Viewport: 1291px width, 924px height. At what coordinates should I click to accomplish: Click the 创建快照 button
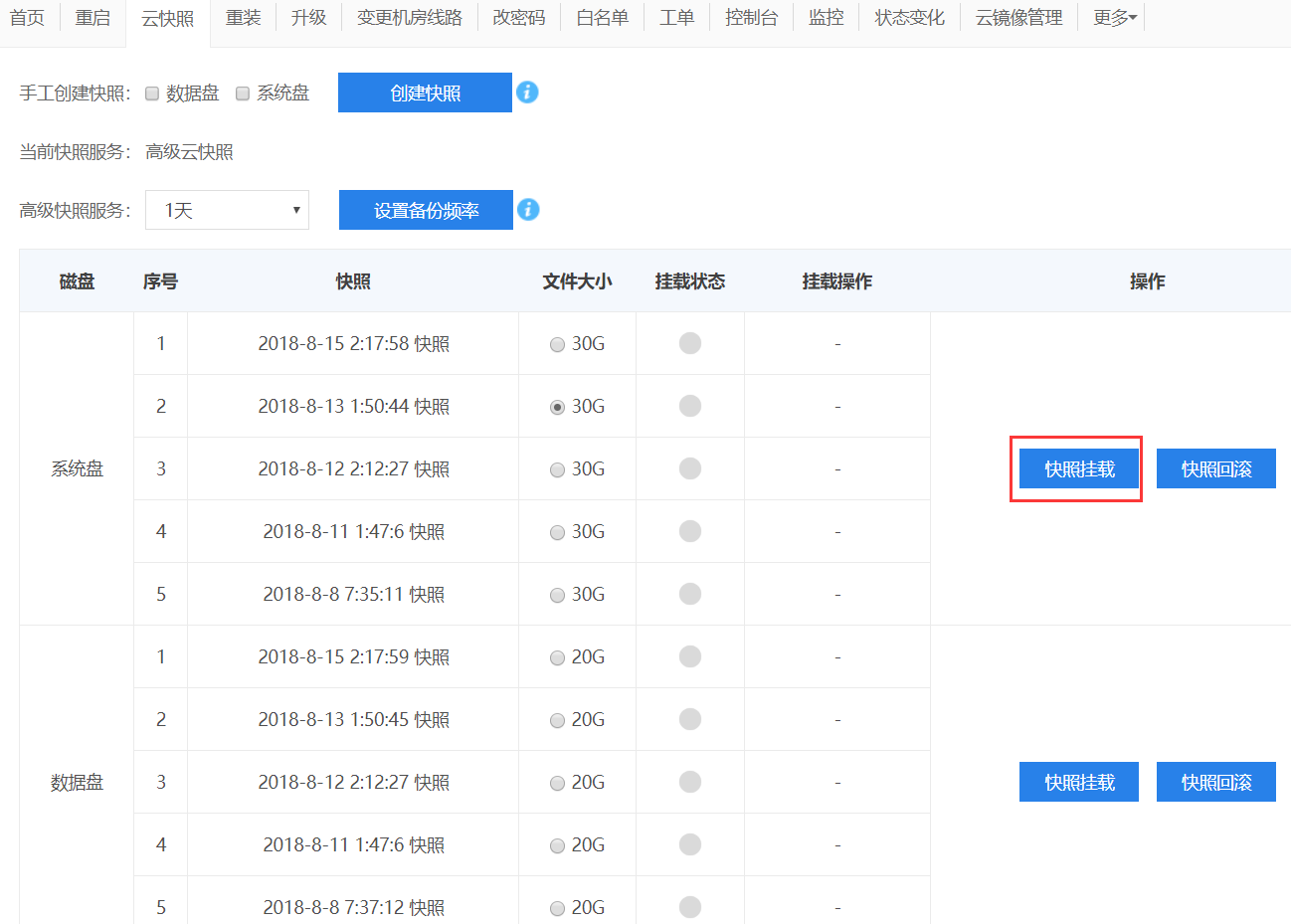pyautogui.click(x=425, y=92)
